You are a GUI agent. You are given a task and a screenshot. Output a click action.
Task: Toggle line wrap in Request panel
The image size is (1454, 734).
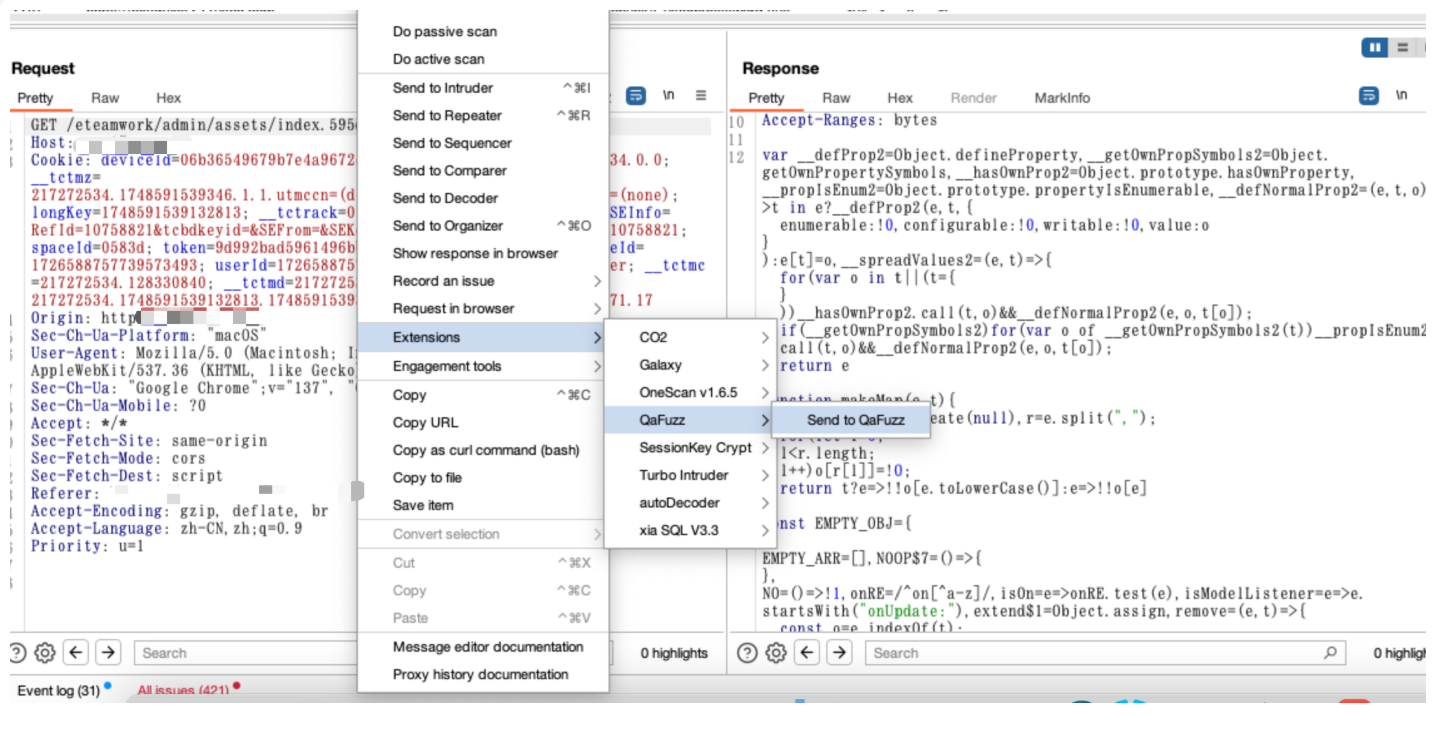(x=636, y=96)
